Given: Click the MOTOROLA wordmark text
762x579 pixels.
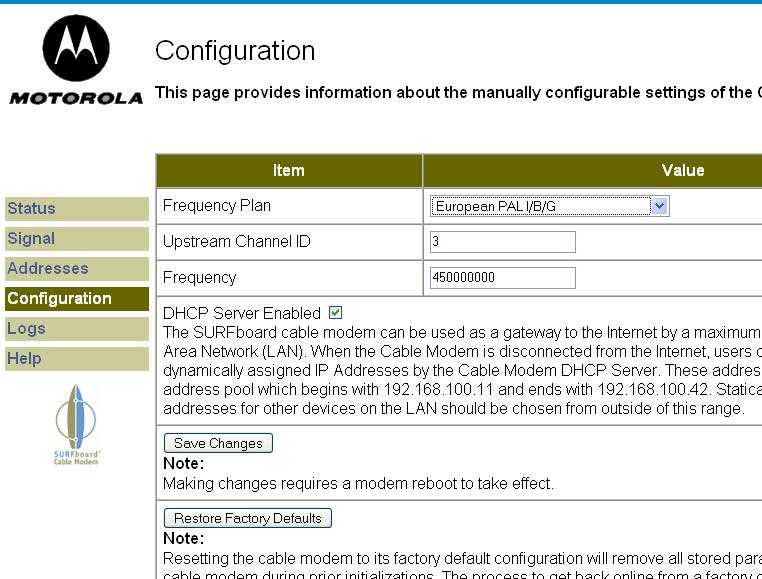Looking at the screenshot, I should click(x=76, y=98).
